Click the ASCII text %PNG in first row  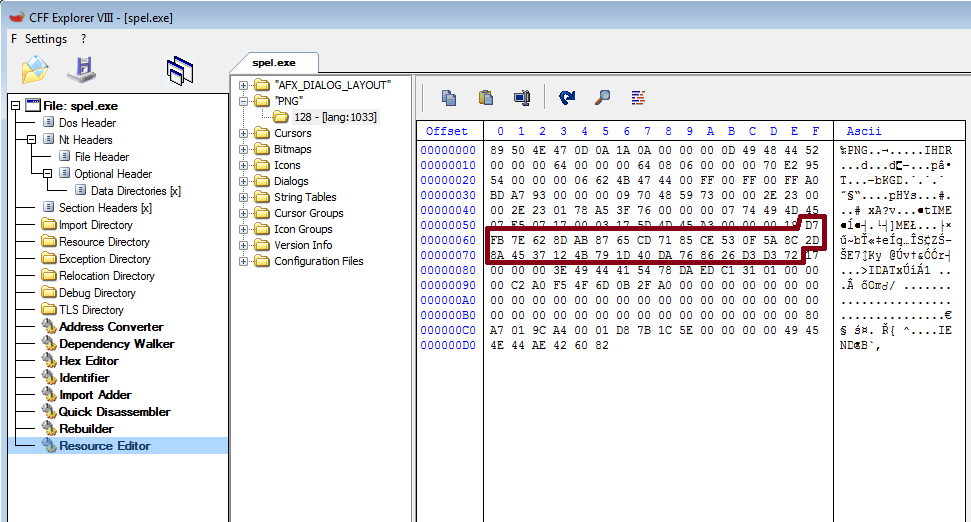(854, 150)
